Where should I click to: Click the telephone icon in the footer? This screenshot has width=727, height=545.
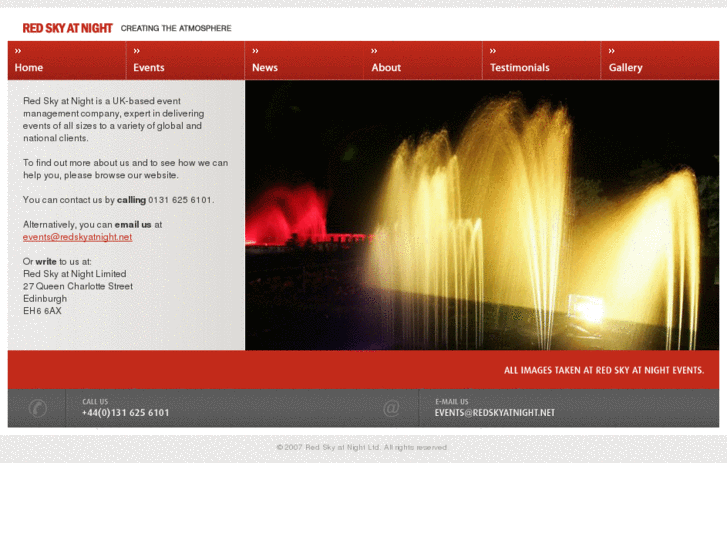coord(38,408)
